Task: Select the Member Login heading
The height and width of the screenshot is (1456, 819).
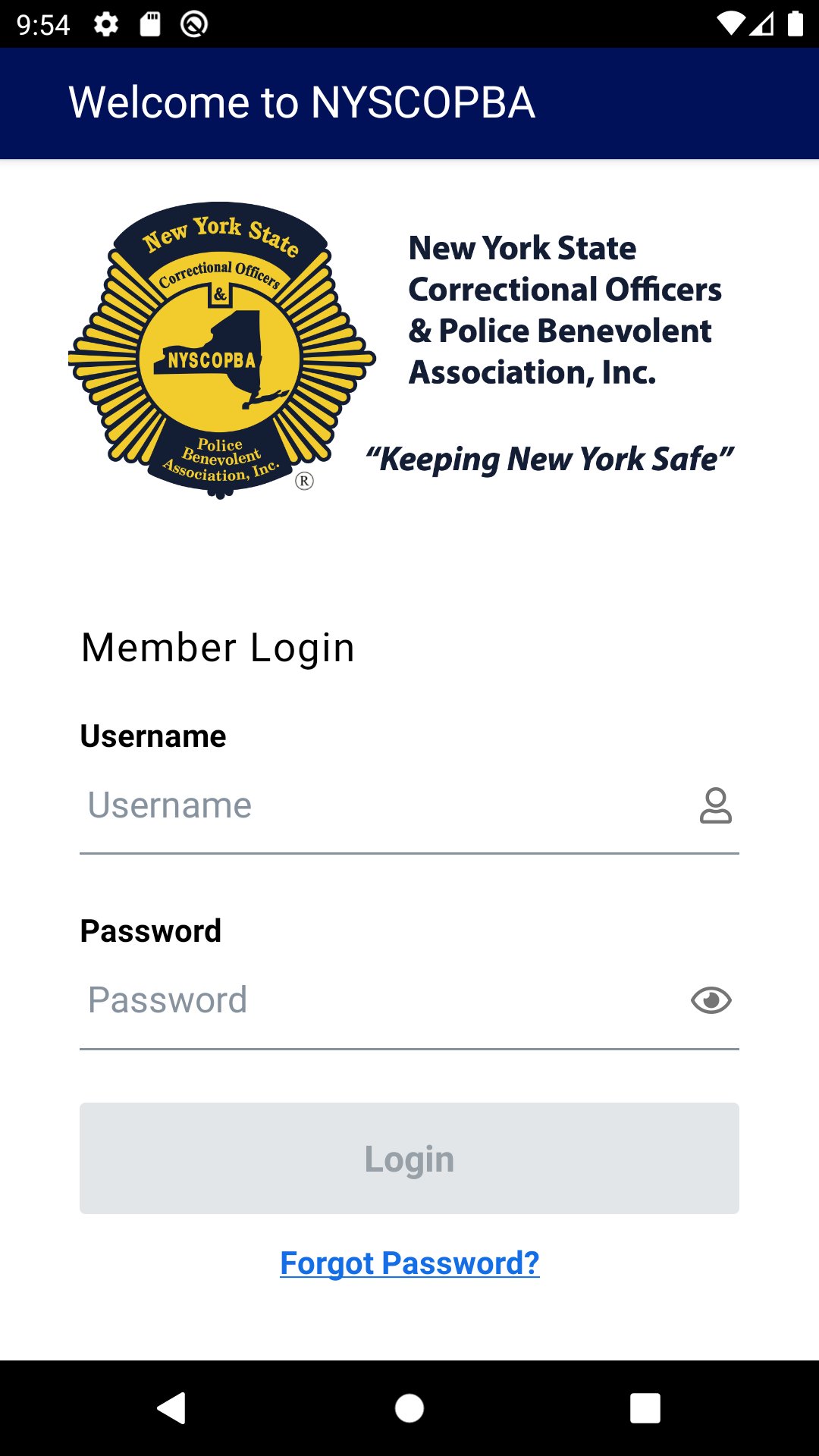Action: [218, 648]
